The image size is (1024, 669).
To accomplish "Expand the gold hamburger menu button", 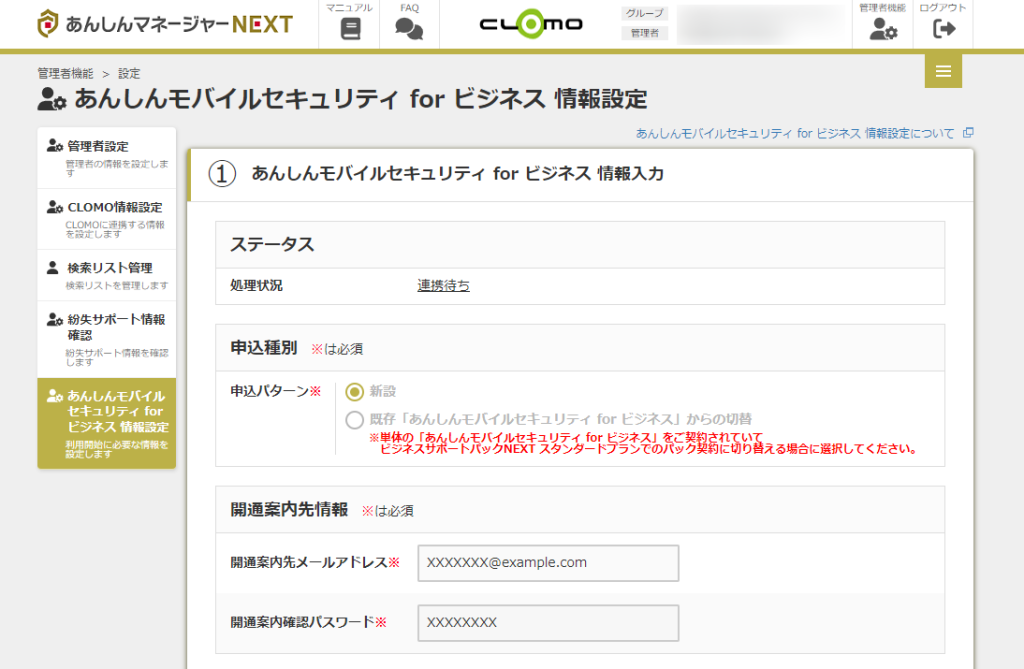I will coord(943,70).
